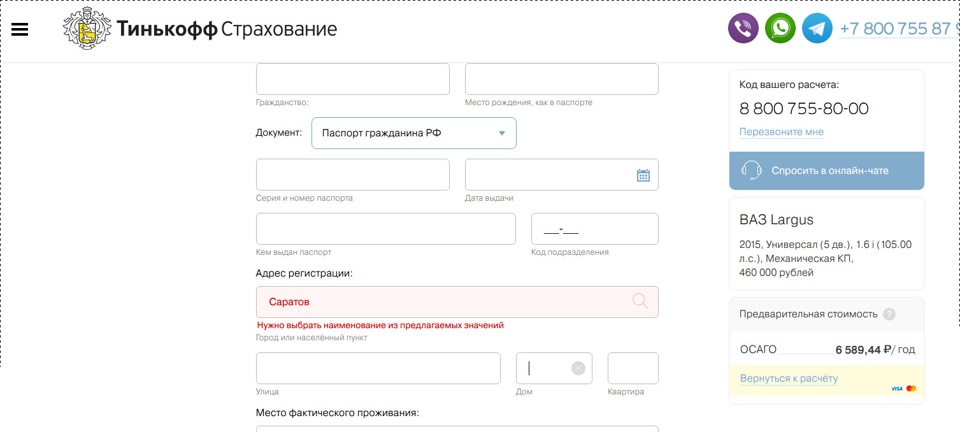960x432 pixels.
Task: Click the city field containing Саратов
Action: pyautogui.click(x=457, y=302)
